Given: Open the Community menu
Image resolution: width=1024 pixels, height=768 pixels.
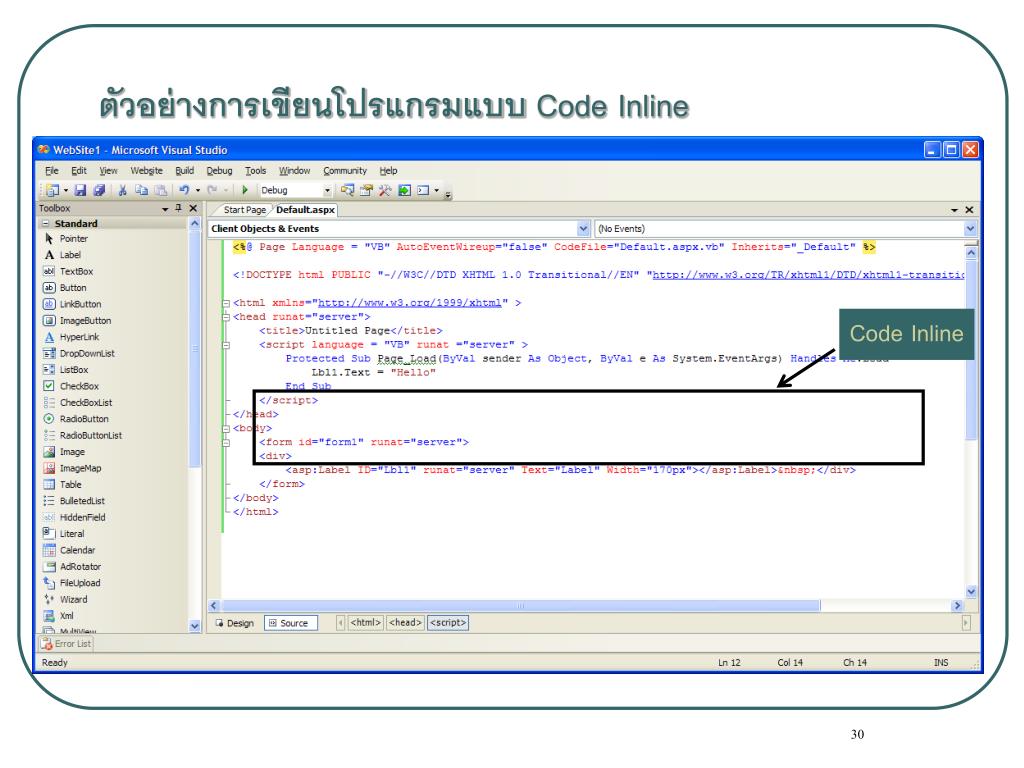Looking at the screenshot, I should pyautogui.click(x=345, y=170).
